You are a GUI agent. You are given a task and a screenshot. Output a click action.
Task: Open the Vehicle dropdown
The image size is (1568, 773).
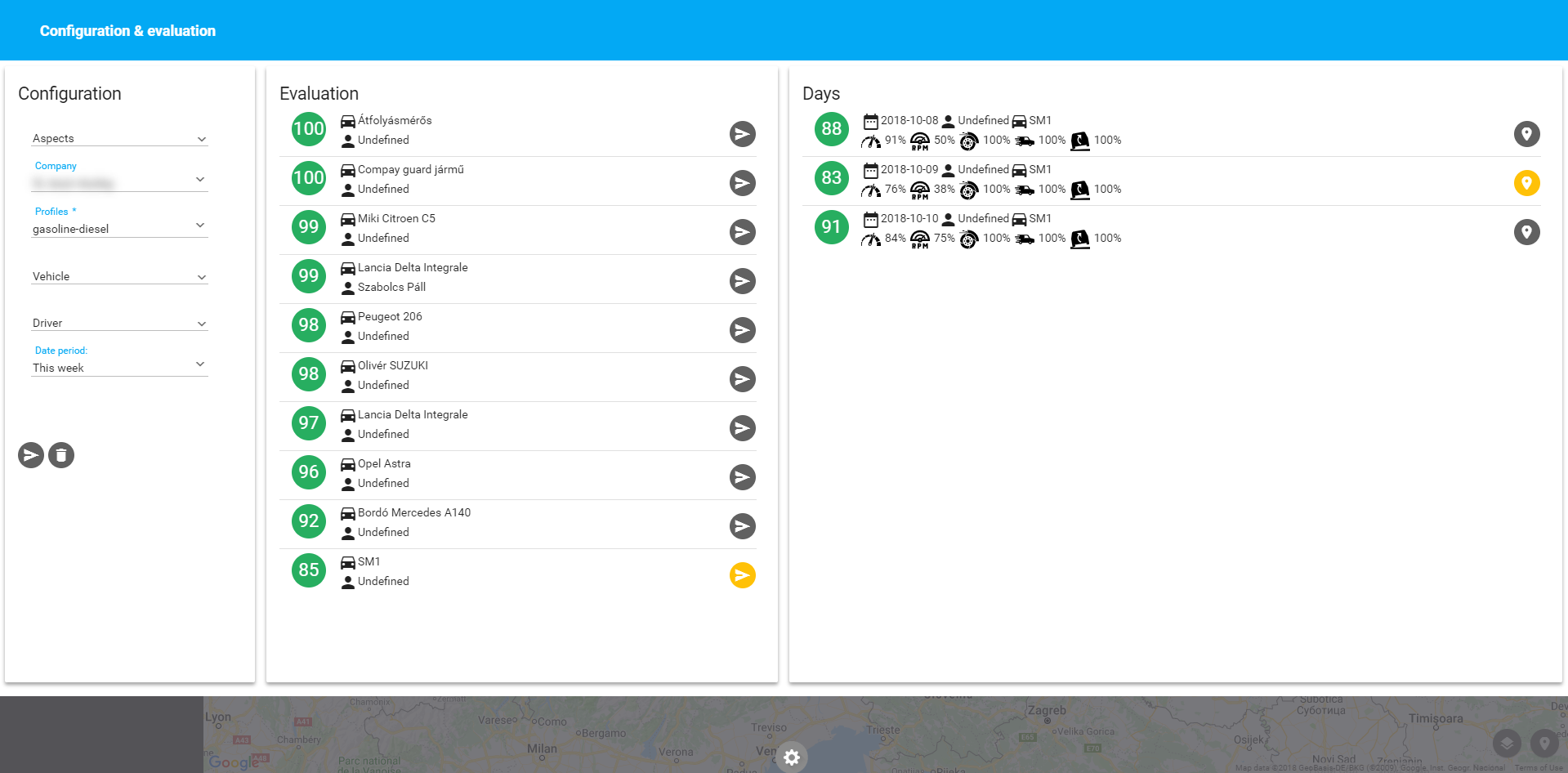click(119, 277)
